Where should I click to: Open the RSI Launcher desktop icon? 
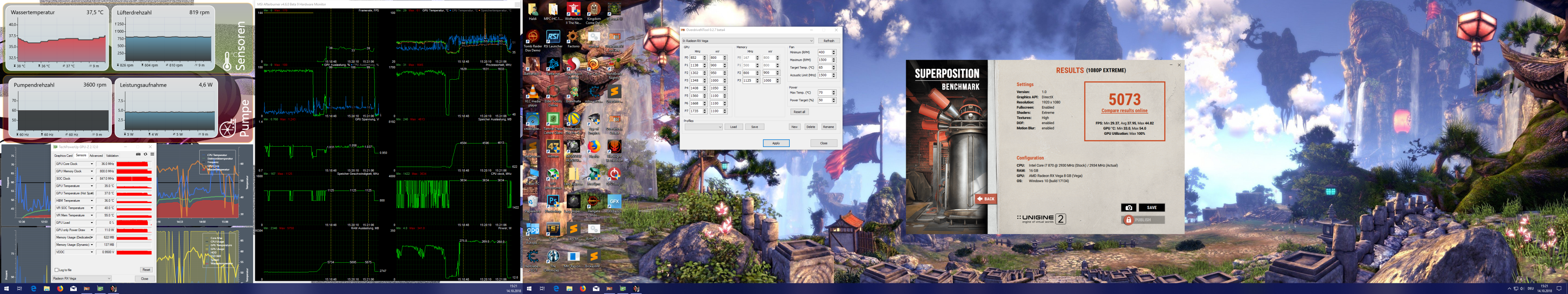[x=553, y=40]
